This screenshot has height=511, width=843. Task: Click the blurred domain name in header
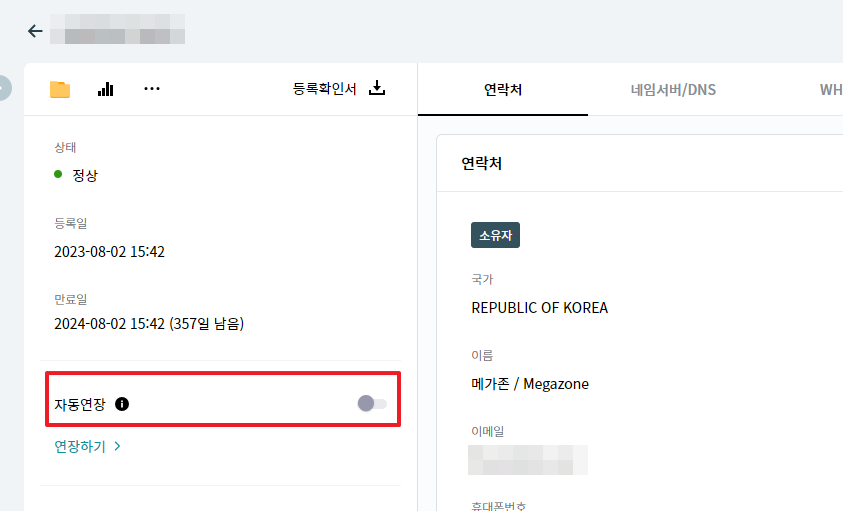click(x=124, y=31)
